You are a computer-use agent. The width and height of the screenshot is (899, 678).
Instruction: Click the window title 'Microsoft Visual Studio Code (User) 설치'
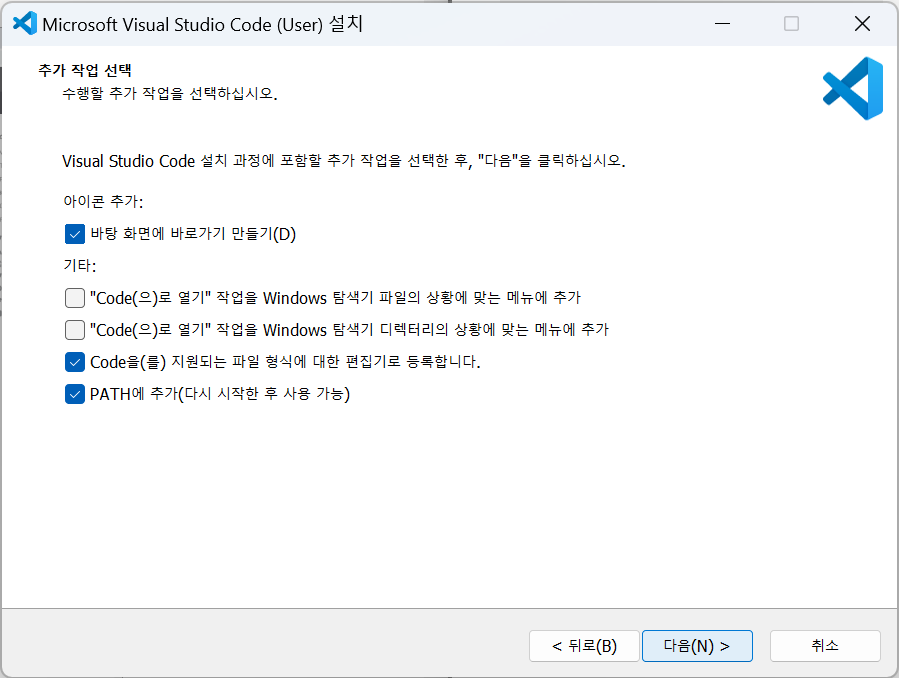[203, 24]
